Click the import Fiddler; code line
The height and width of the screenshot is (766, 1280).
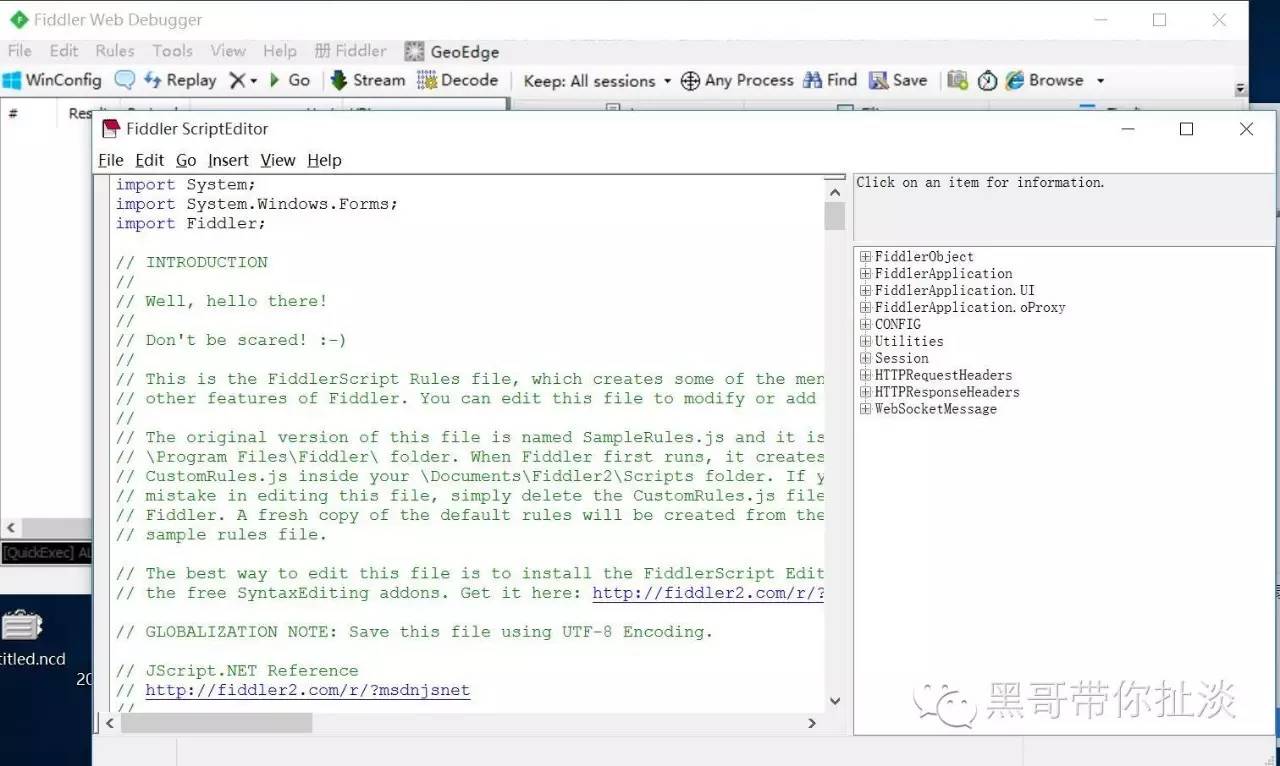pos(191,223)
